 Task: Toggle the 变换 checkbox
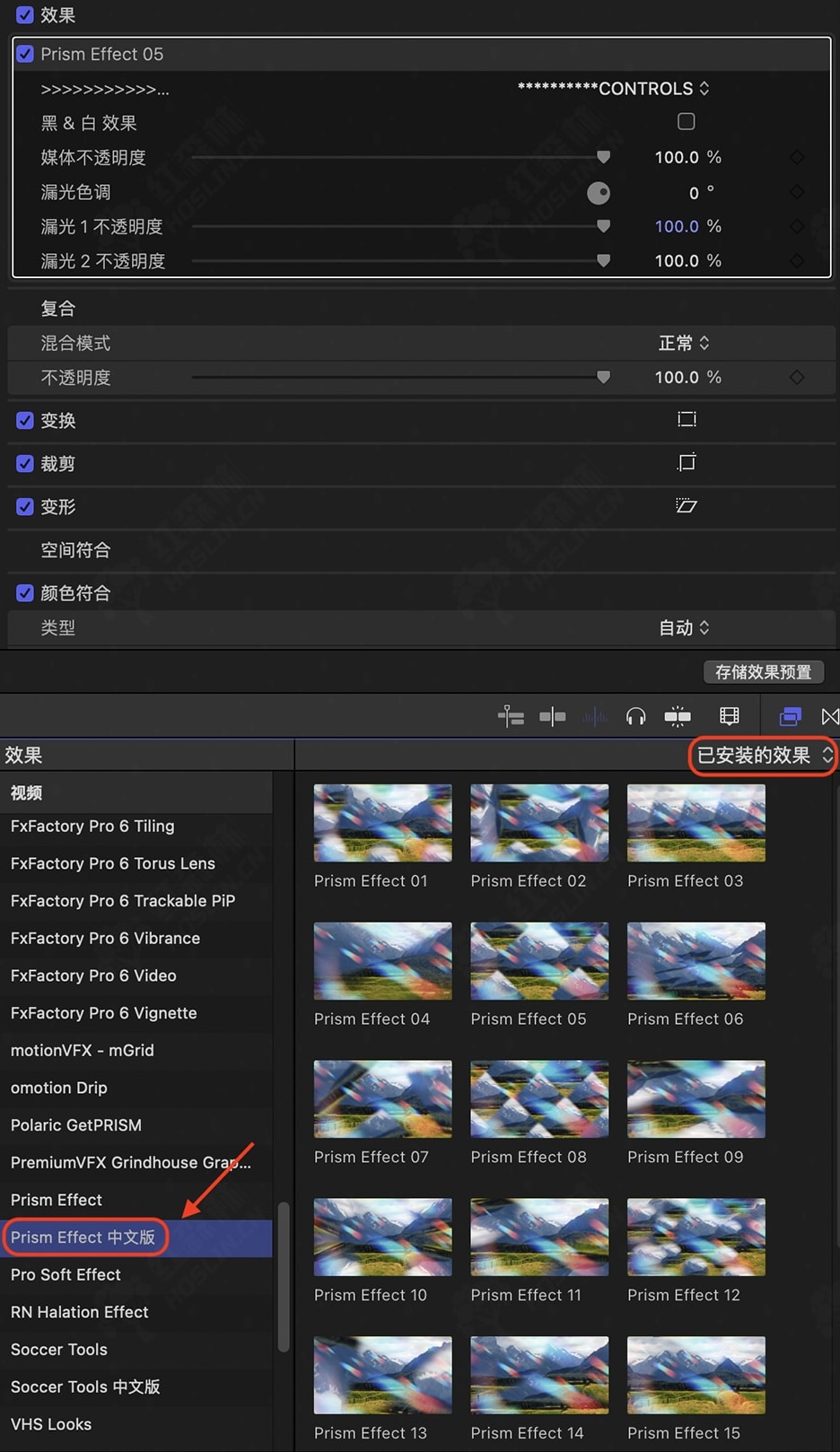point(25,420)
